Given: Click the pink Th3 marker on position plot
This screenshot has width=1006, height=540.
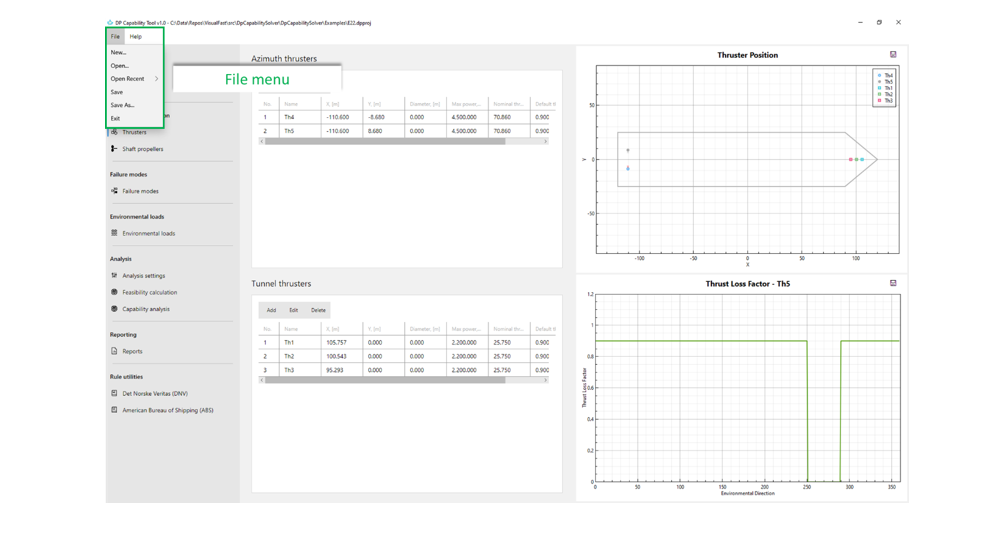Looking at the screenshot, I should [x=851, y=160].
